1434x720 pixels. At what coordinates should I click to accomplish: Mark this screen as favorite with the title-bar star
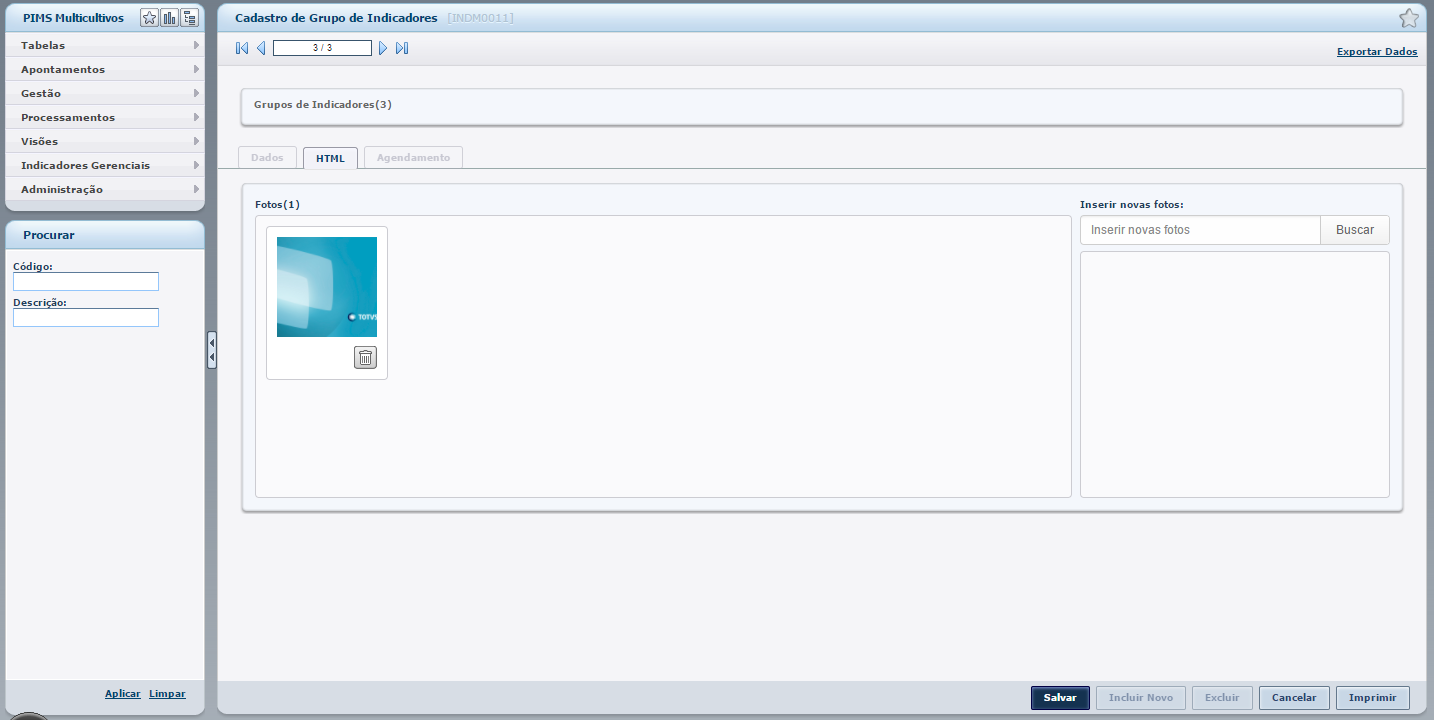coord(1408,18)
